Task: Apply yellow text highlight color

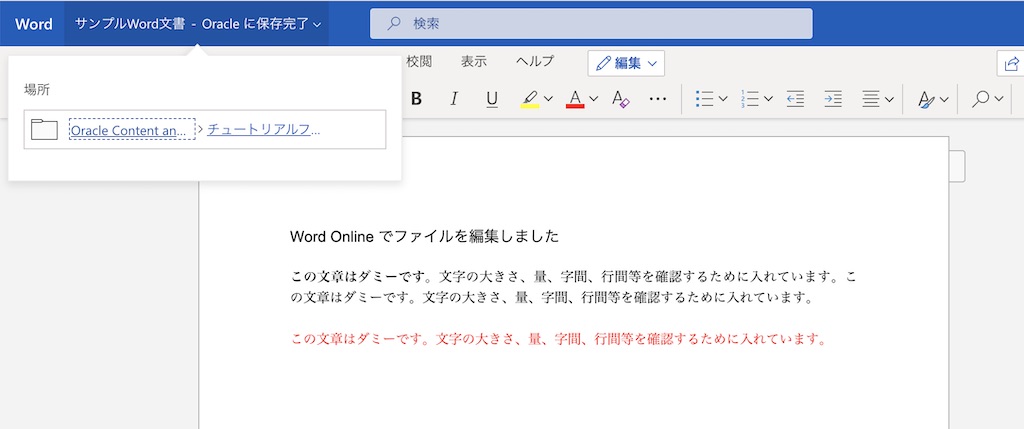Action: [x=530, y=99]
